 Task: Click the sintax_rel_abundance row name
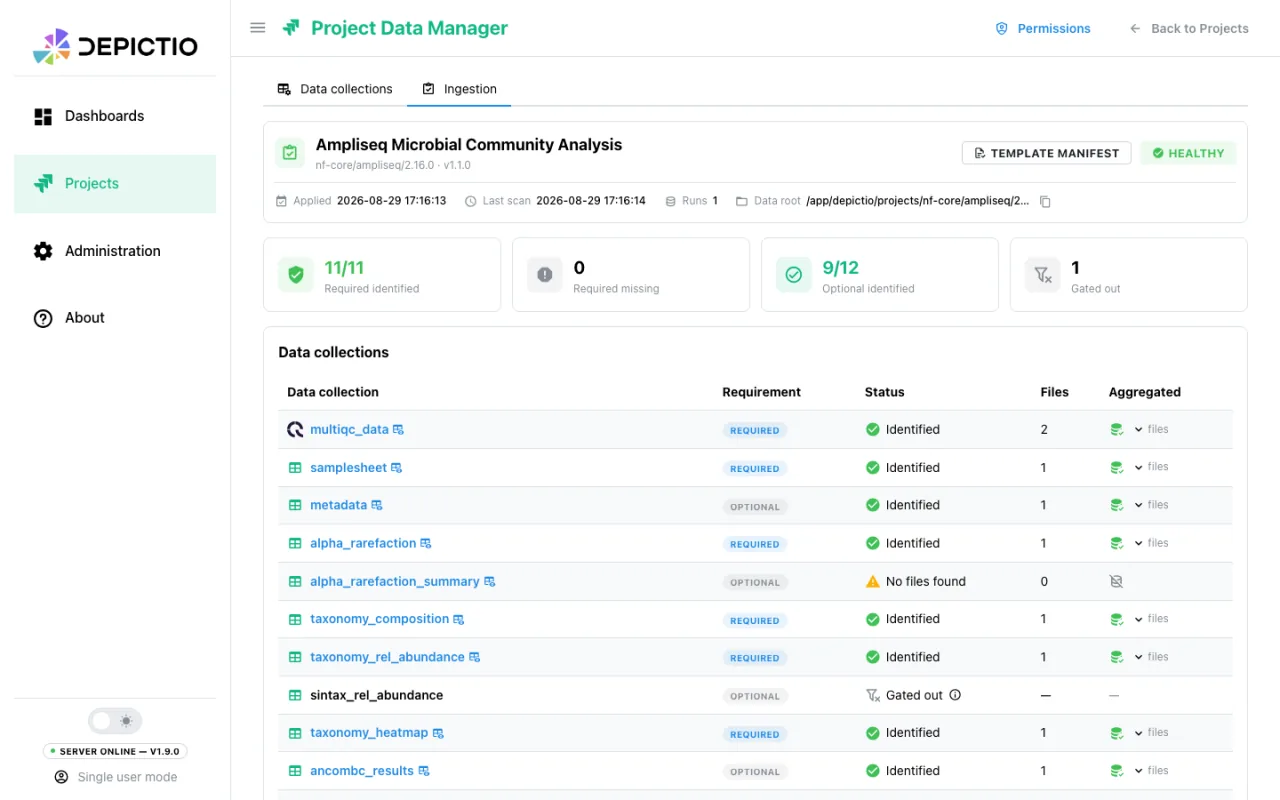click(376, 695)
